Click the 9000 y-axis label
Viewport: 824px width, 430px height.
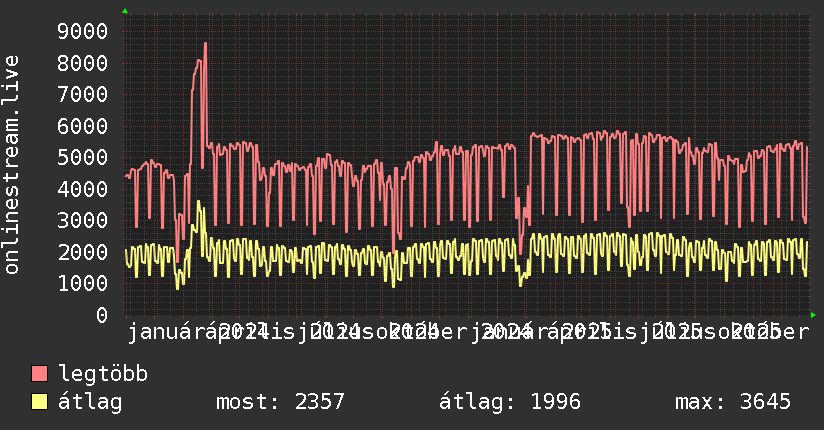[x=83, y=32]
